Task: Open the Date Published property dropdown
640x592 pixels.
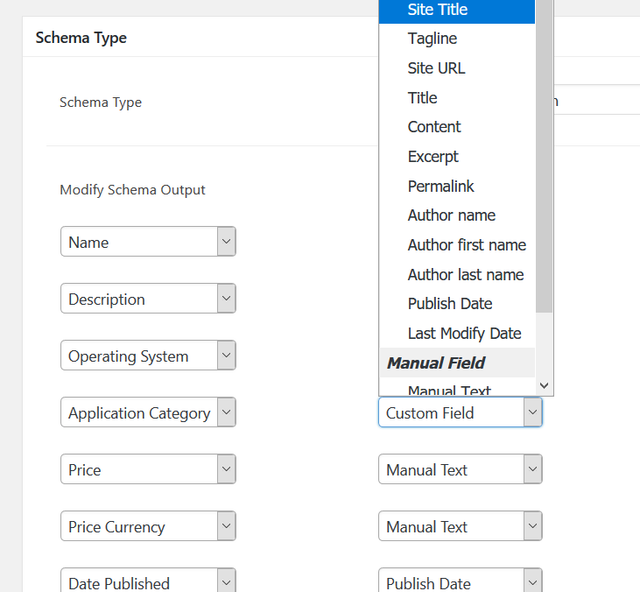Action: point(148,581)
